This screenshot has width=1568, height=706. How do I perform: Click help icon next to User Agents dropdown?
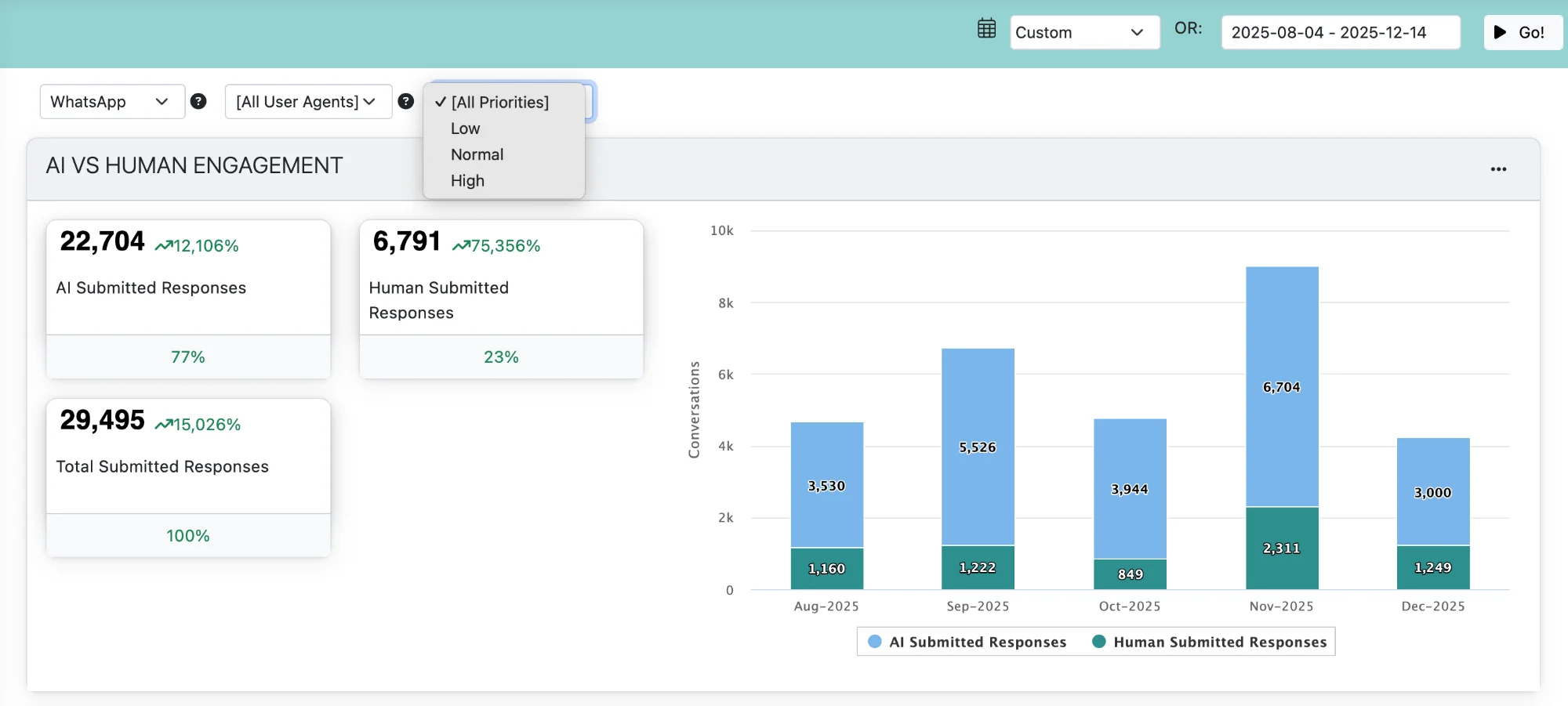[x=405, y=101]
